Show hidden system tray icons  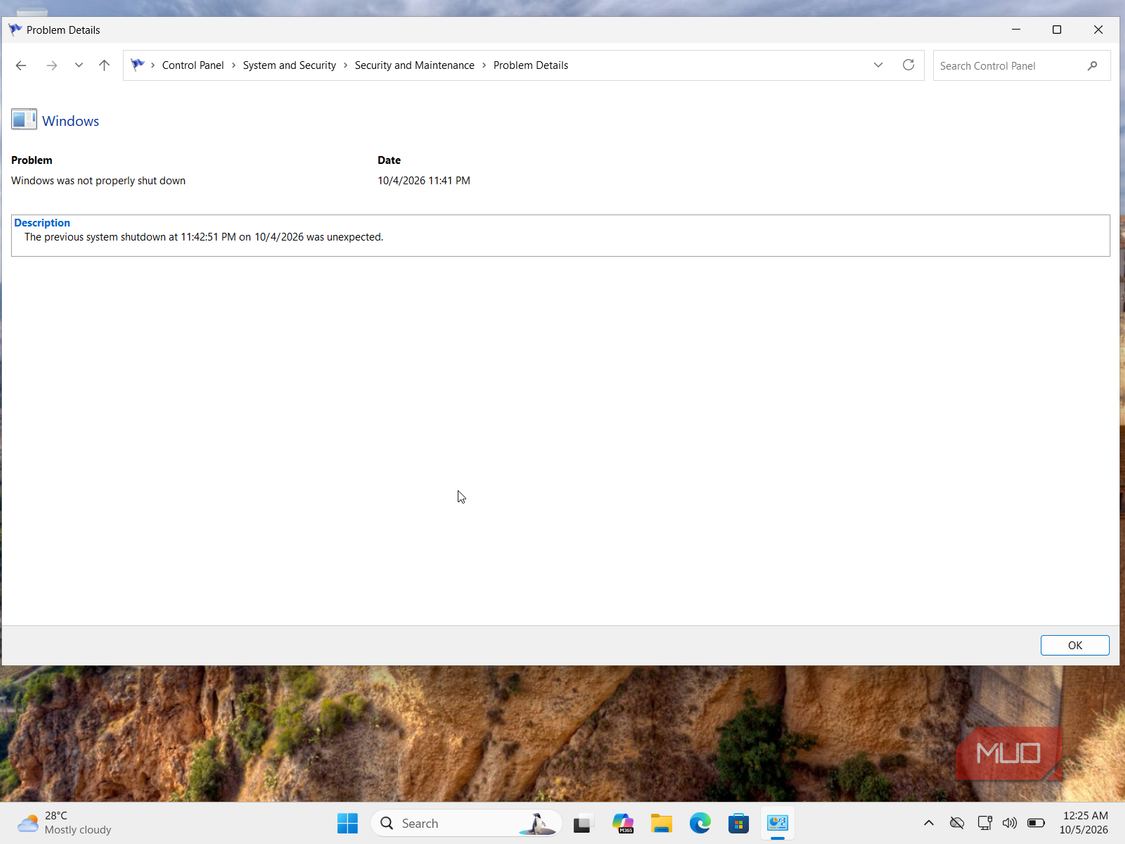[x=928, y=823]
